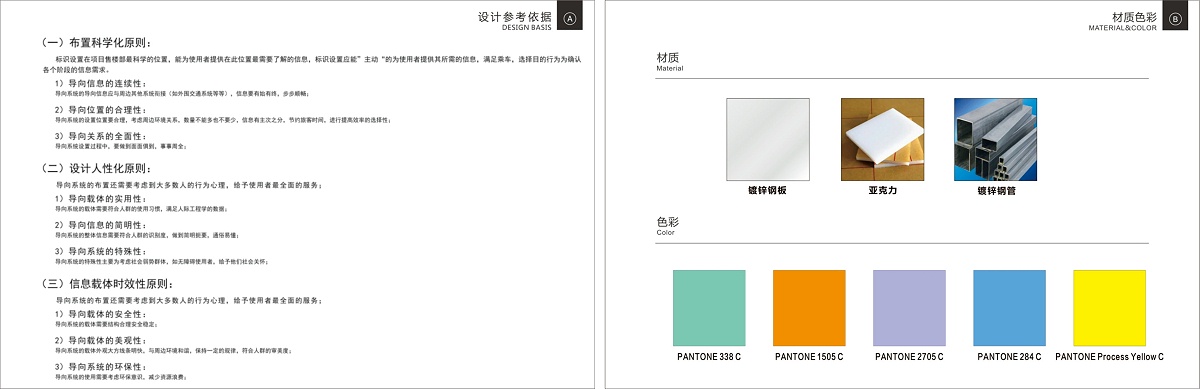Select the PANTONE 284 C blue swatch
The width and height of the screenshot is (1200, 389).
pyautogui.click(x=1010, y=307)
